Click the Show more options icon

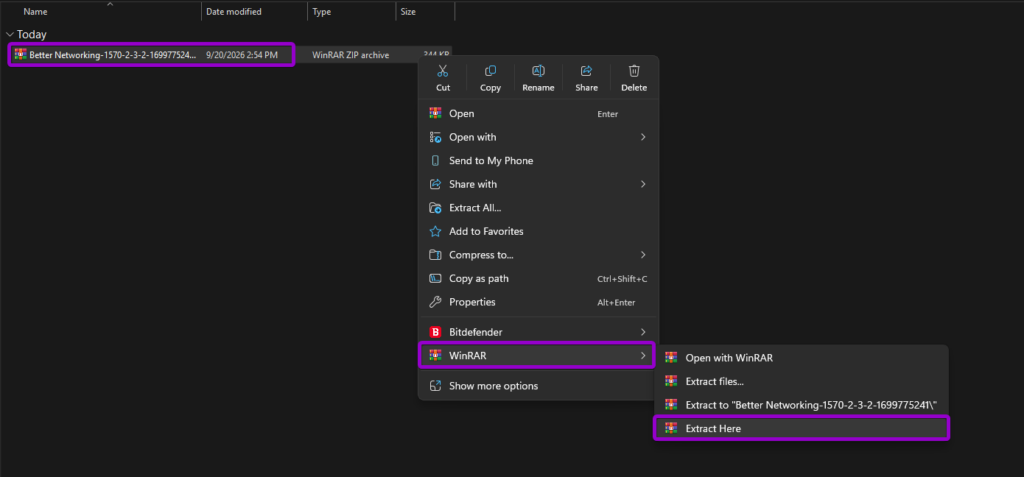(435, 386)
